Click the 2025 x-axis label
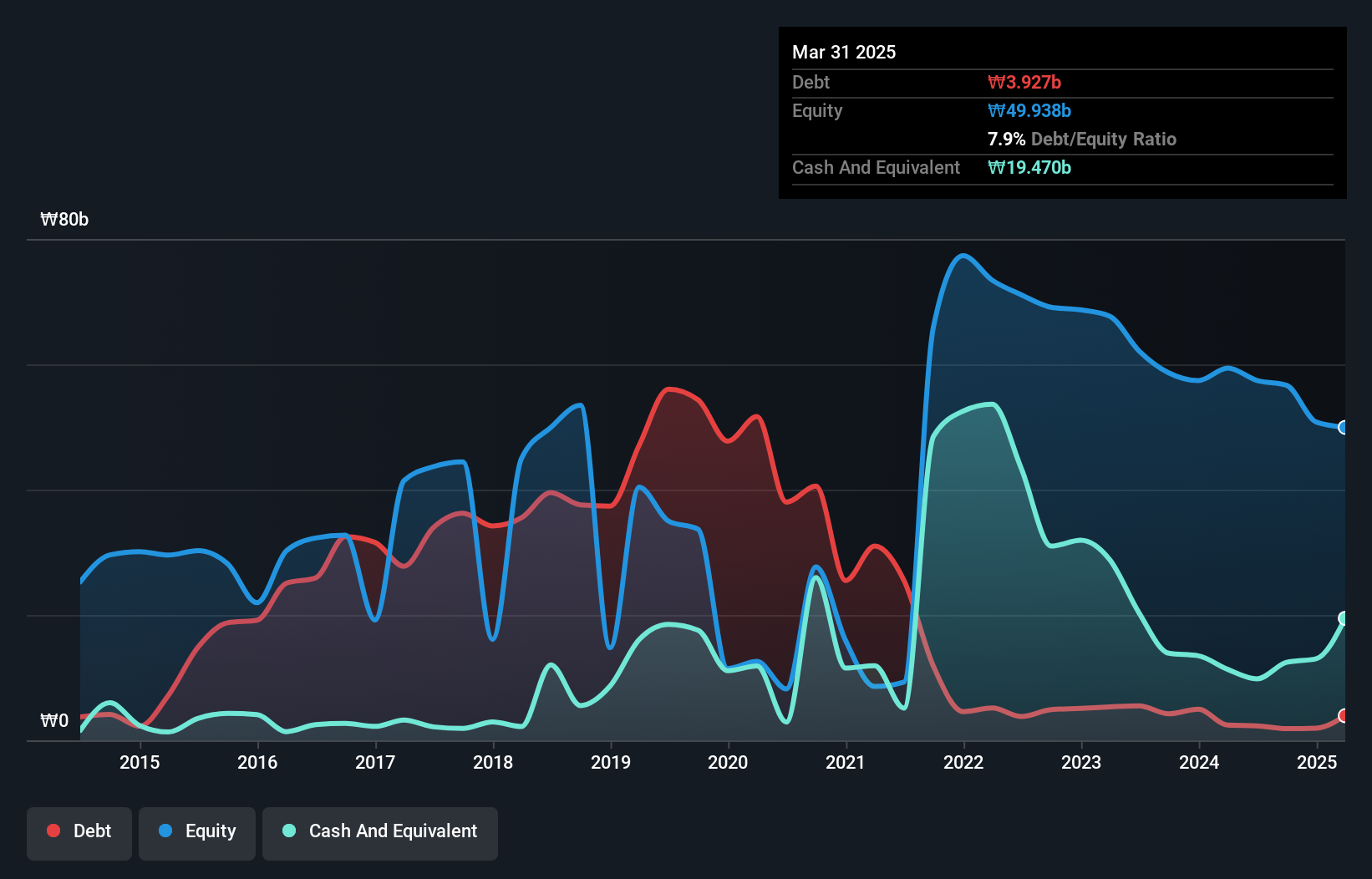1372x879 pixels. pos(1317,762)
